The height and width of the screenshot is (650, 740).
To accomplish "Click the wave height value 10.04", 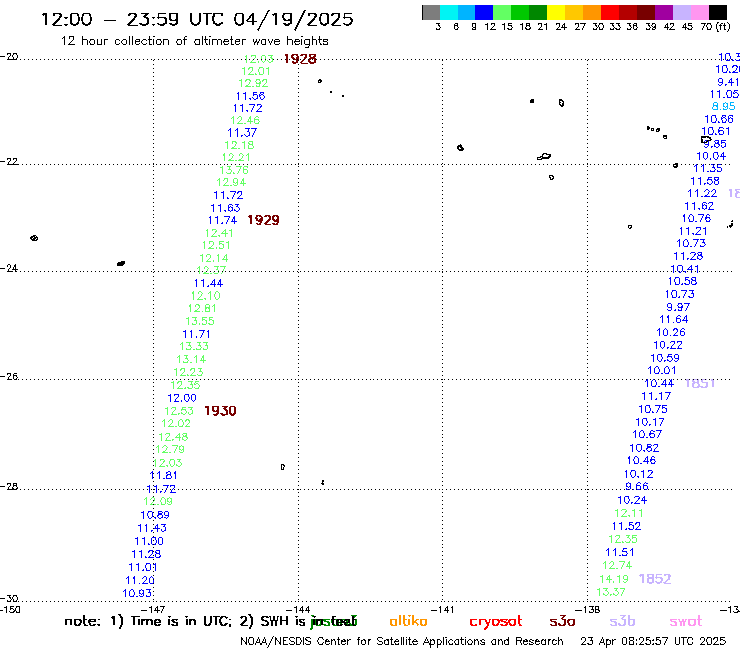I will (x=711, y=156).
